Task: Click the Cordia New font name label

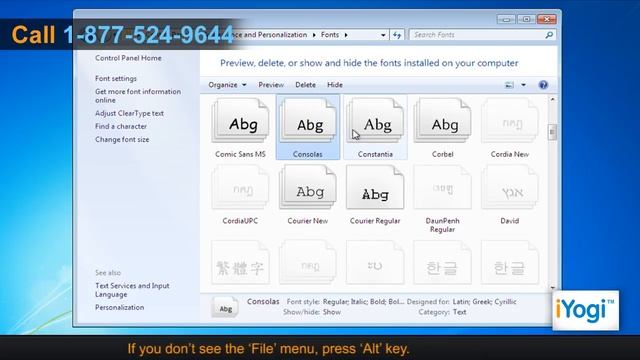Action: 510,154
